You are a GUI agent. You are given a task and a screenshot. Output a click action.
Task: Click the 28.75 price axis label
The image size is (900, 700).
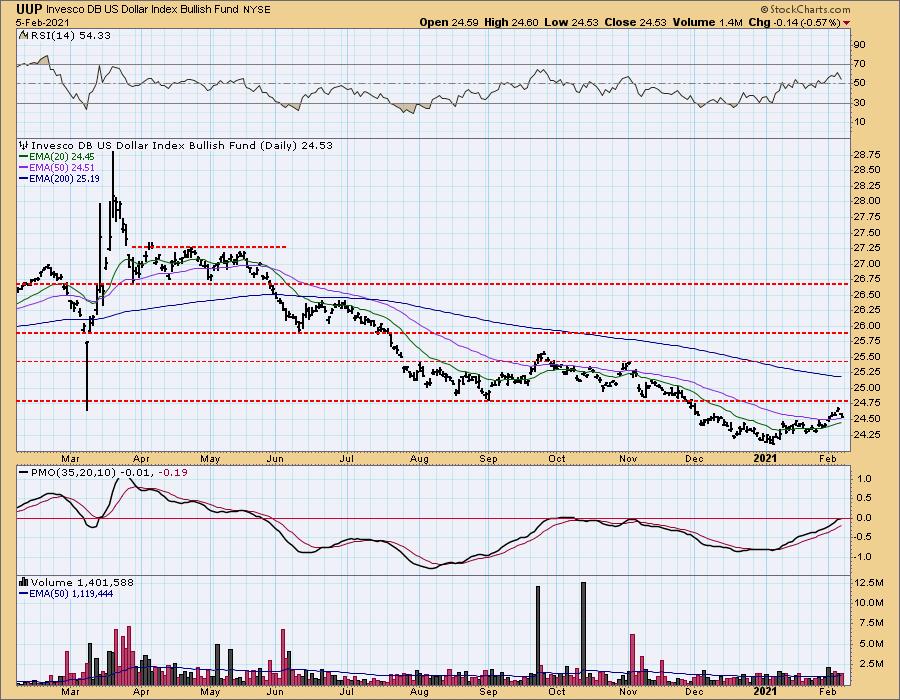point(866,154)
